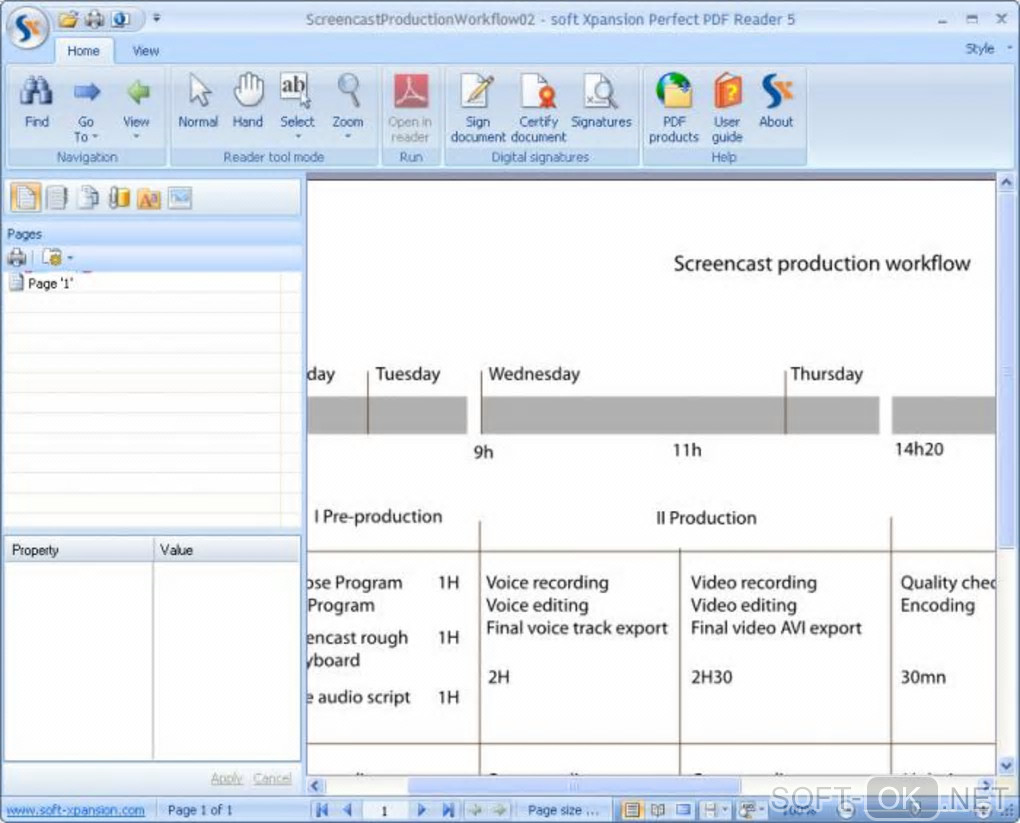Click vertical scrollbar up arrow
Image resolution: width=1020 pixels, height=823 pixels.
[1006, 182]
